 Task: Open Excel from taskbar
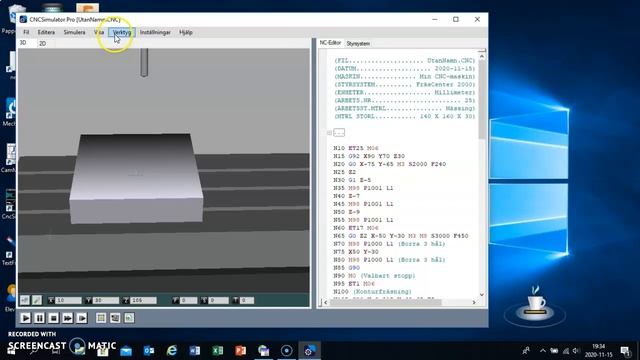pyautogui.click(x=218, y=351)
